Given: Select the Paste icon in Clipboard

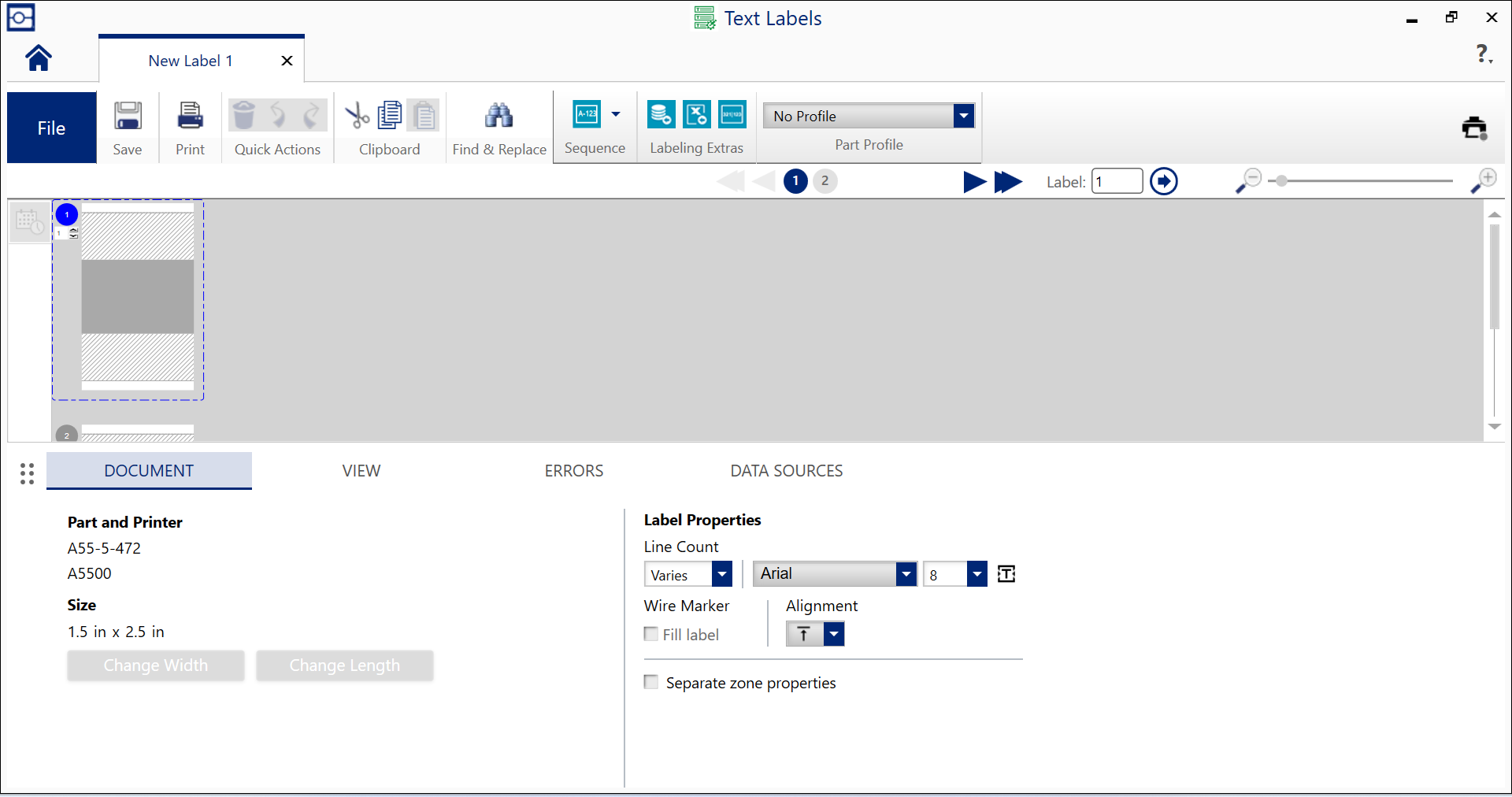Looking at the screenshot, I should [424, 116].
